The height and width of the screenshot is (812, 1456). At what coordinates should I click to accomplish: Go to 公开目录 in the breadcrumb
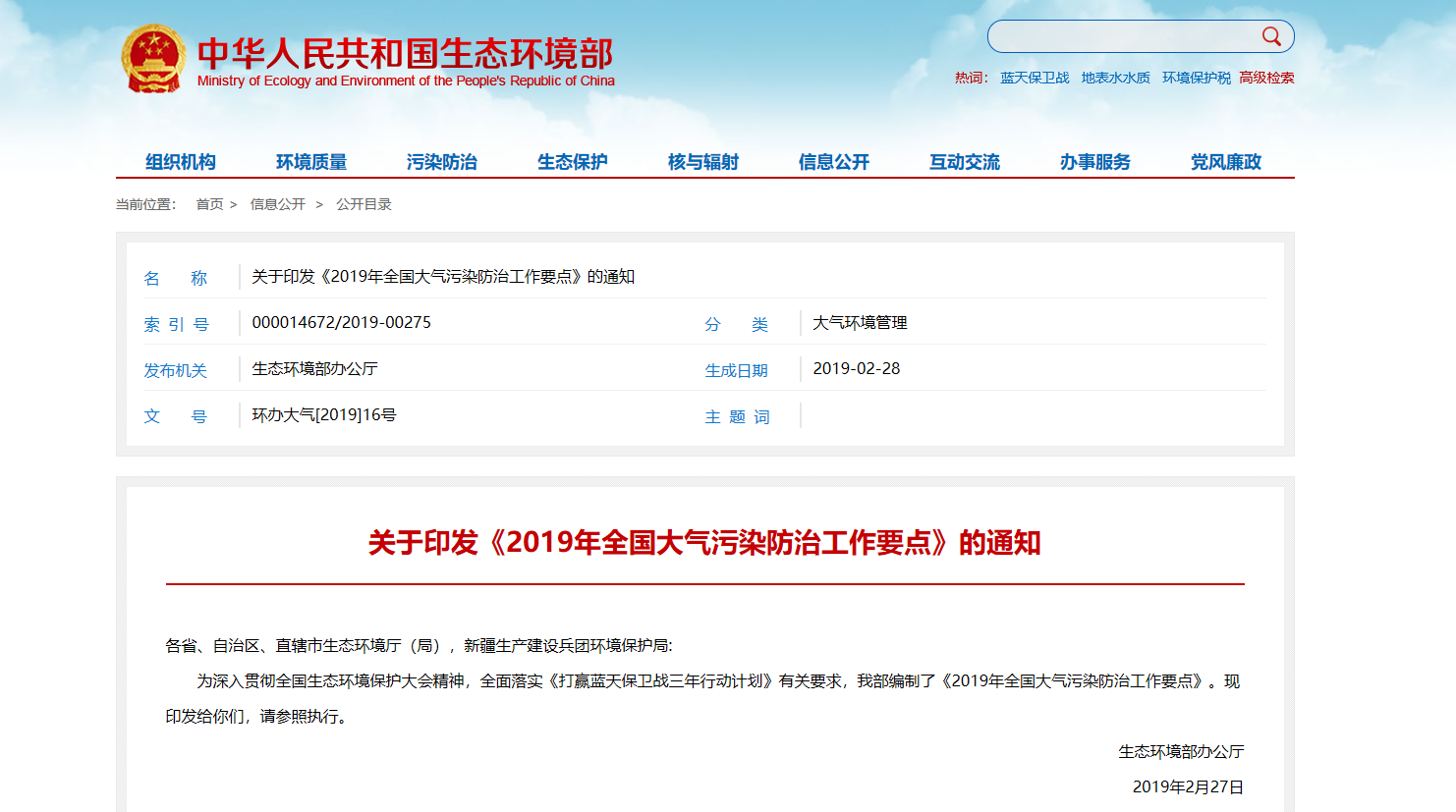tap(364, 204)
